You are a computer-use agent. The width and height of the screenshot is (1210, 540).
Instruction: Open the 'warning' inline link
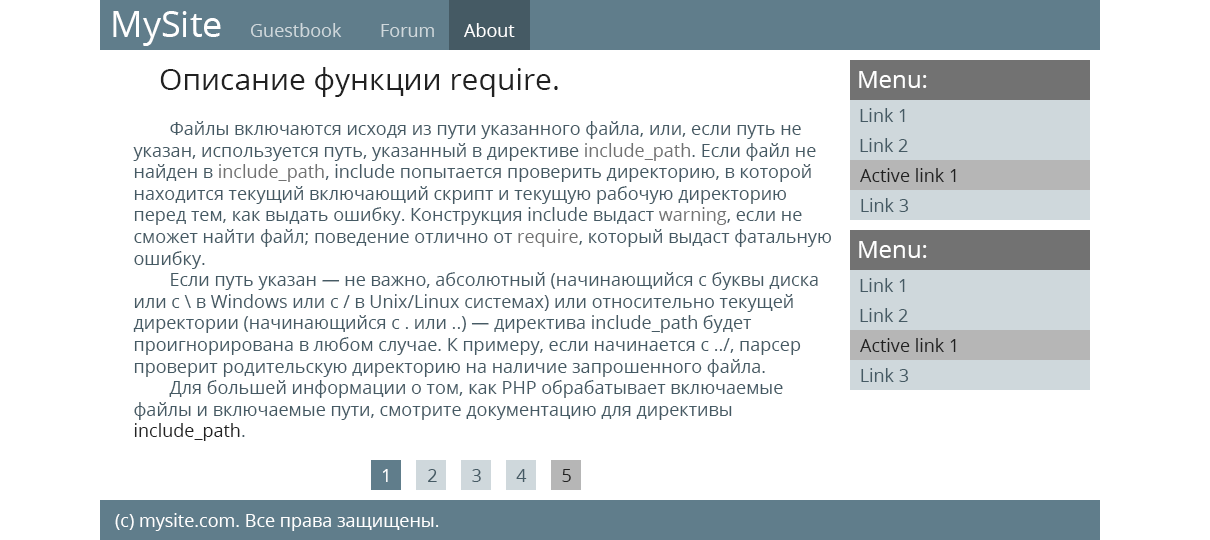[x=692, y=215]
